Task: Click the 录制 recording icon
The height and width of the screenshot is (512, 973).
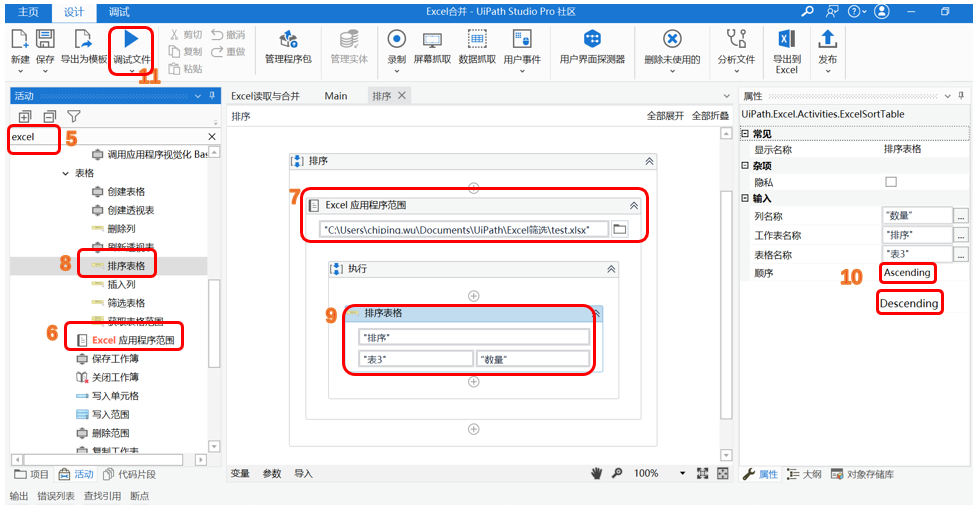Action: coord(397,40)
